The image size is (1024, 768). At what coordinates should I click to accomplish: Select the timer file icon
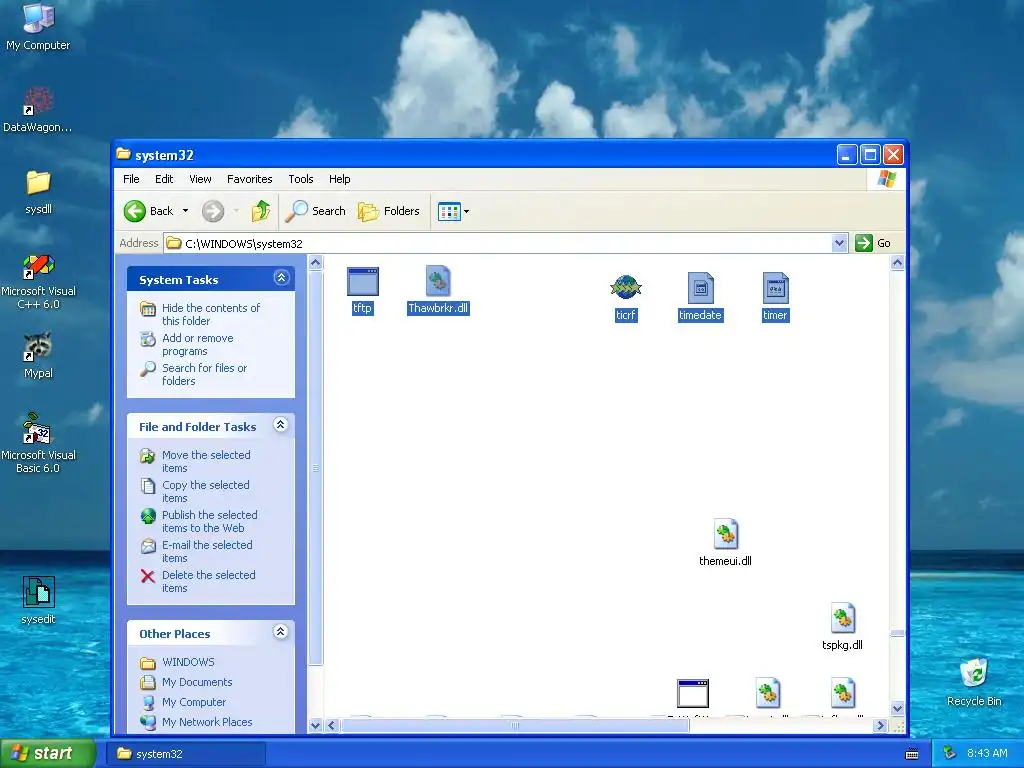pos(775,288)
